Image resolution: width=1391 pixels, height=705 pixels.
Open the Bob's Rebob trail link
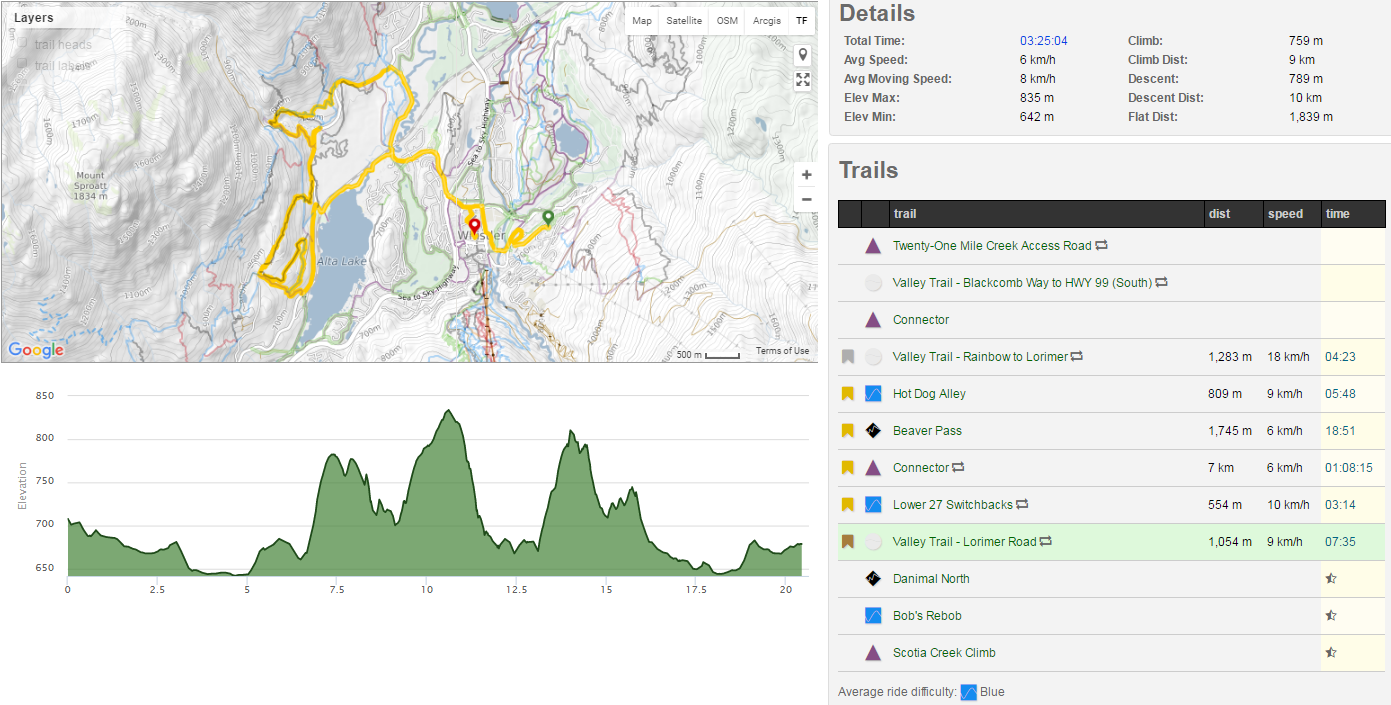(927, 616)
